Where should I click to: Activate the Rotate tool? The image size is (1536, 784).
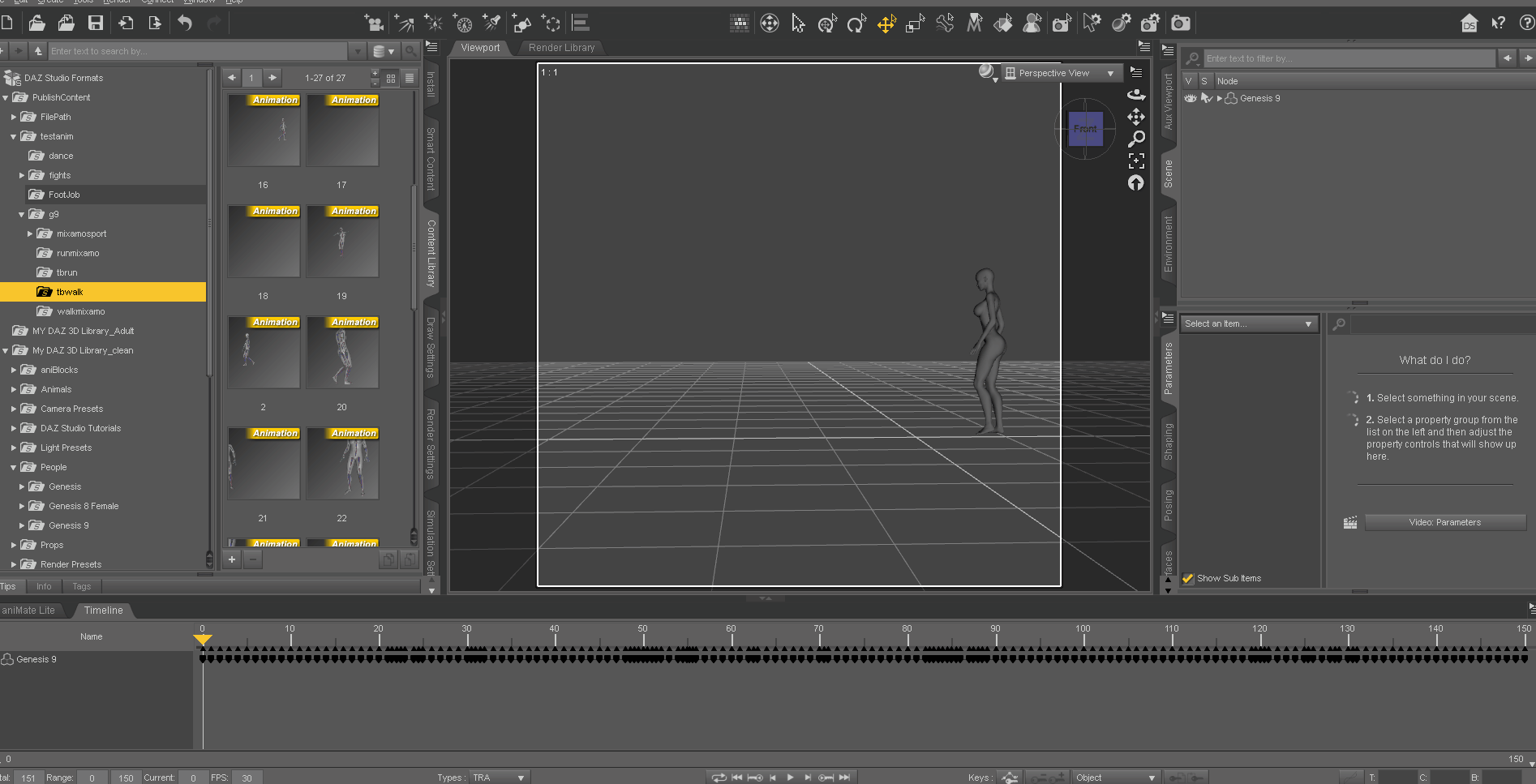[x=856, y=24]
